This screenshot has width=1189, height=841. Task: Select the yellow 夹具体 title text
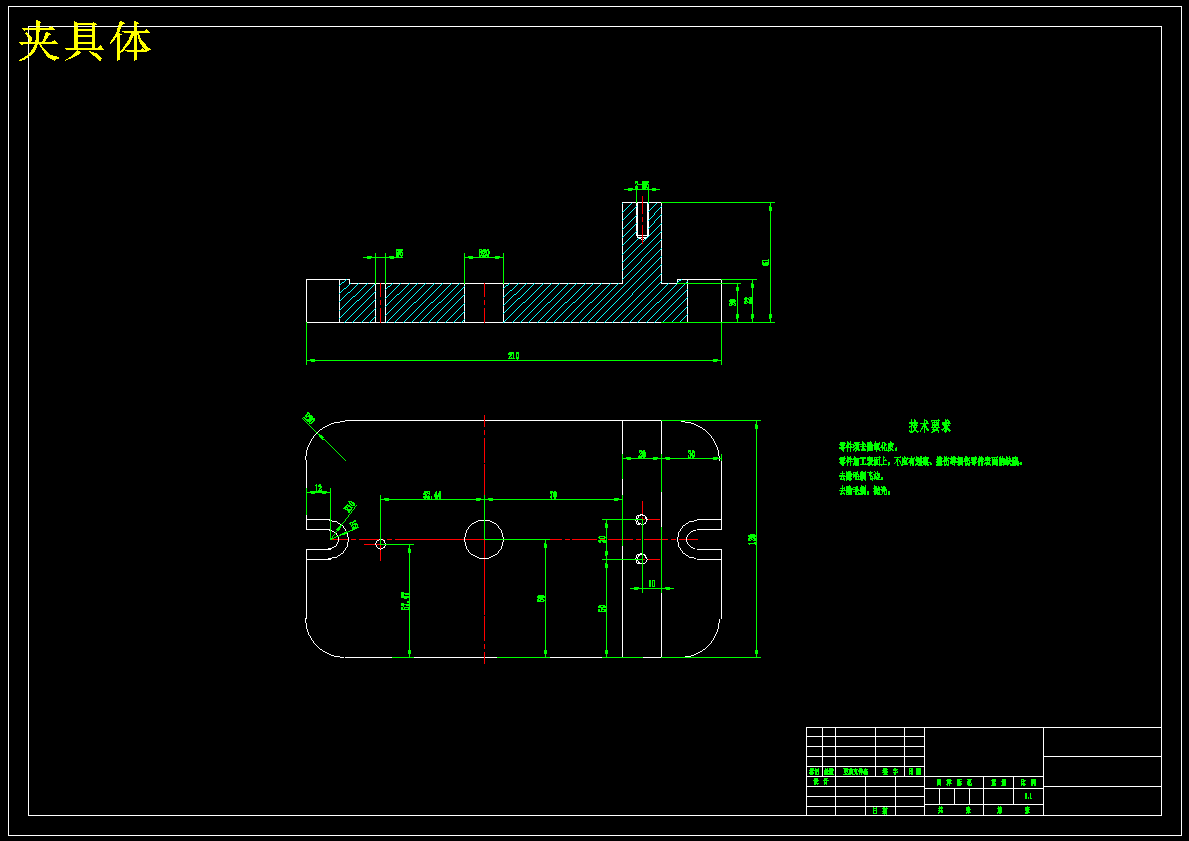[x=85, y=42]
